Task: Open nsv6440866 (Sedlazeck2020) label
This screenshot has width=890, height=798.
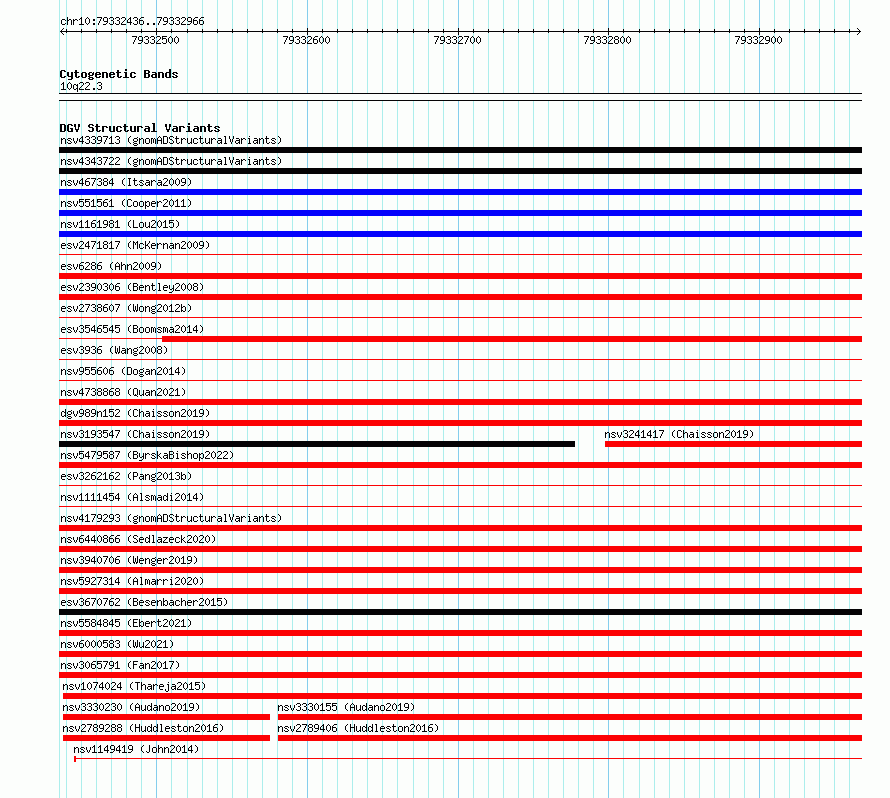Action: 138,539
